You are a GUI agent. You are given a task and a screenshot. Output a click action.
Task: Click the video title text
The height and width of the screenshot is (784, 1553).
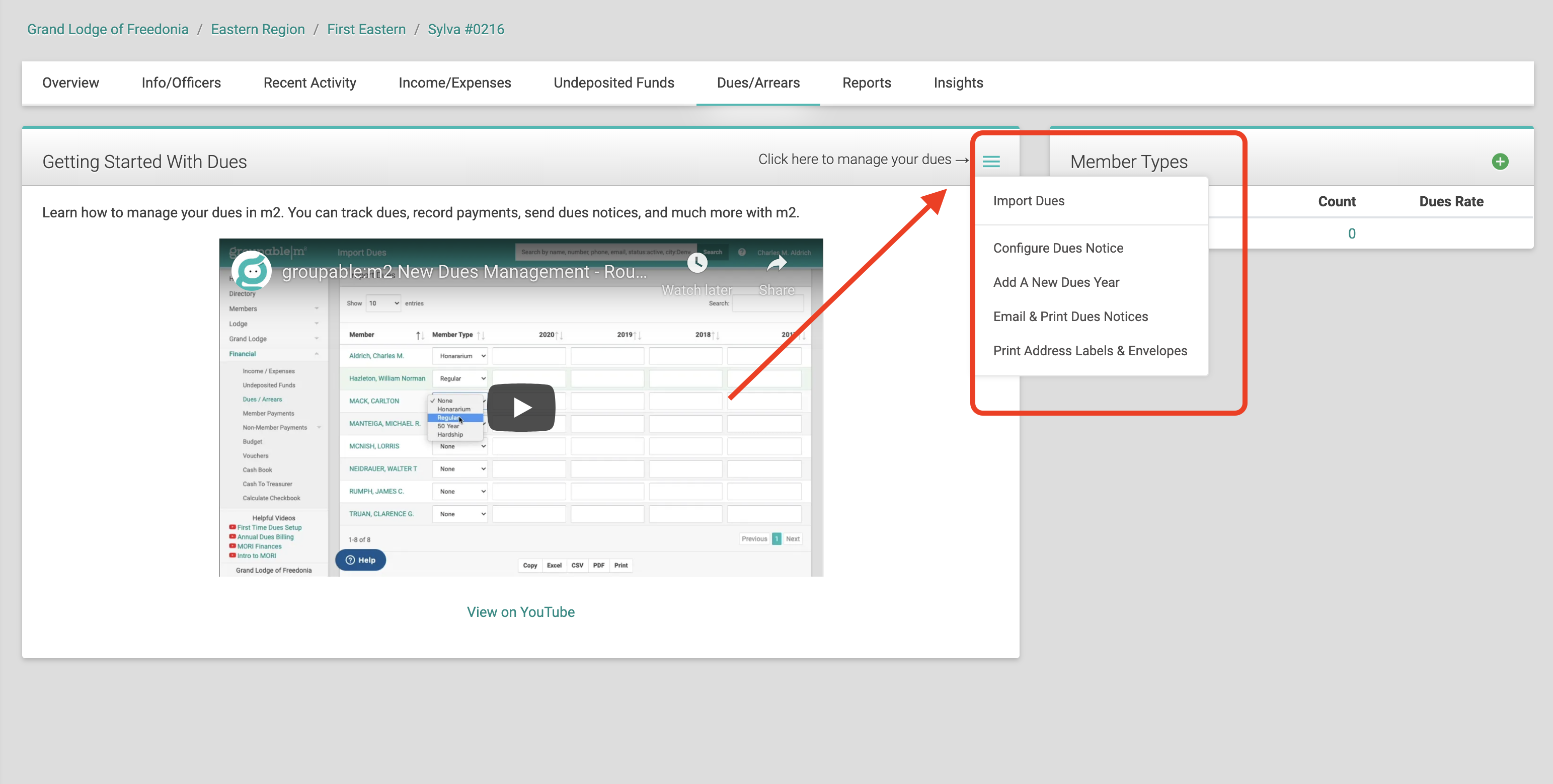click(x=464, y=271)
